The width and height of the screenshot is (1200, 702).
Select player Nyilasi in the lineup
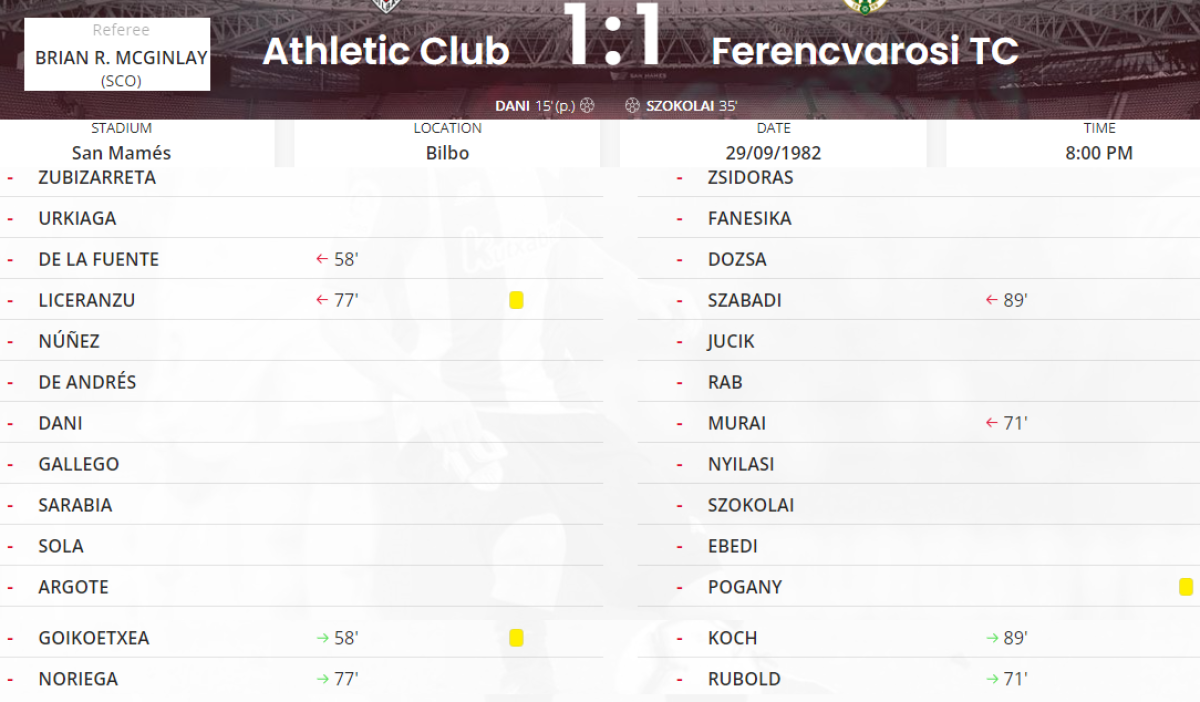point(741,464)
